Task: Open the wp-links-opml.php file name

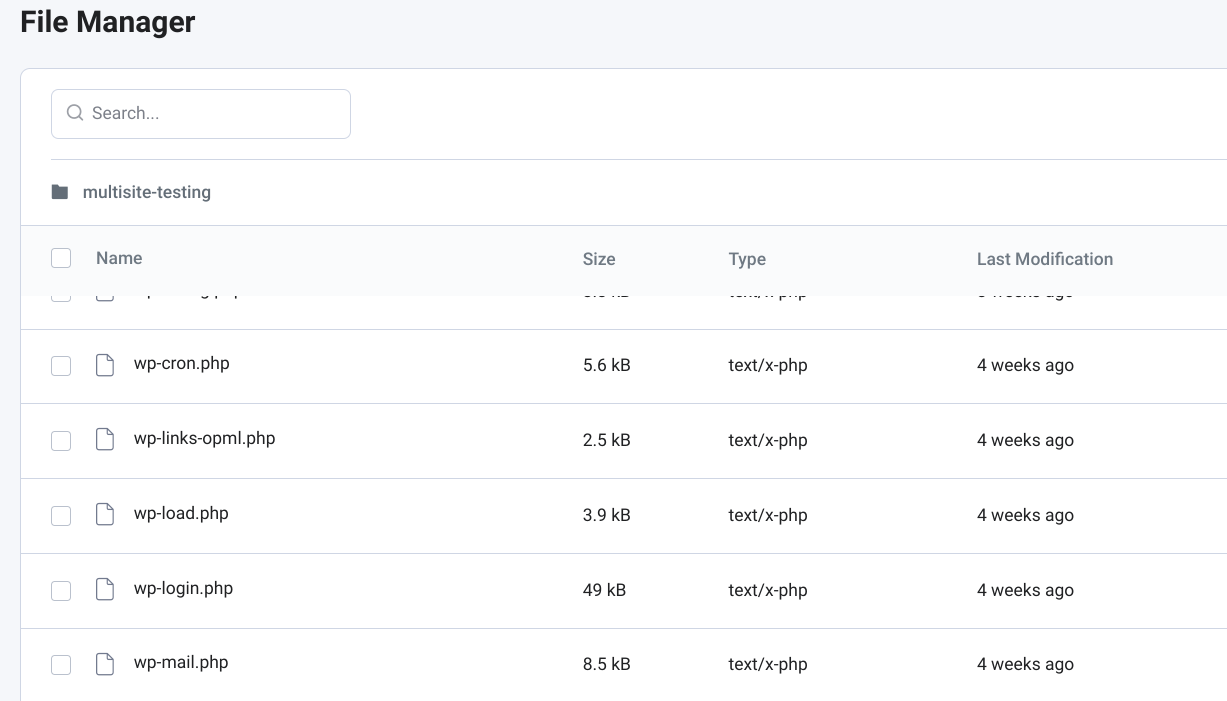Action: click(204, 438)
